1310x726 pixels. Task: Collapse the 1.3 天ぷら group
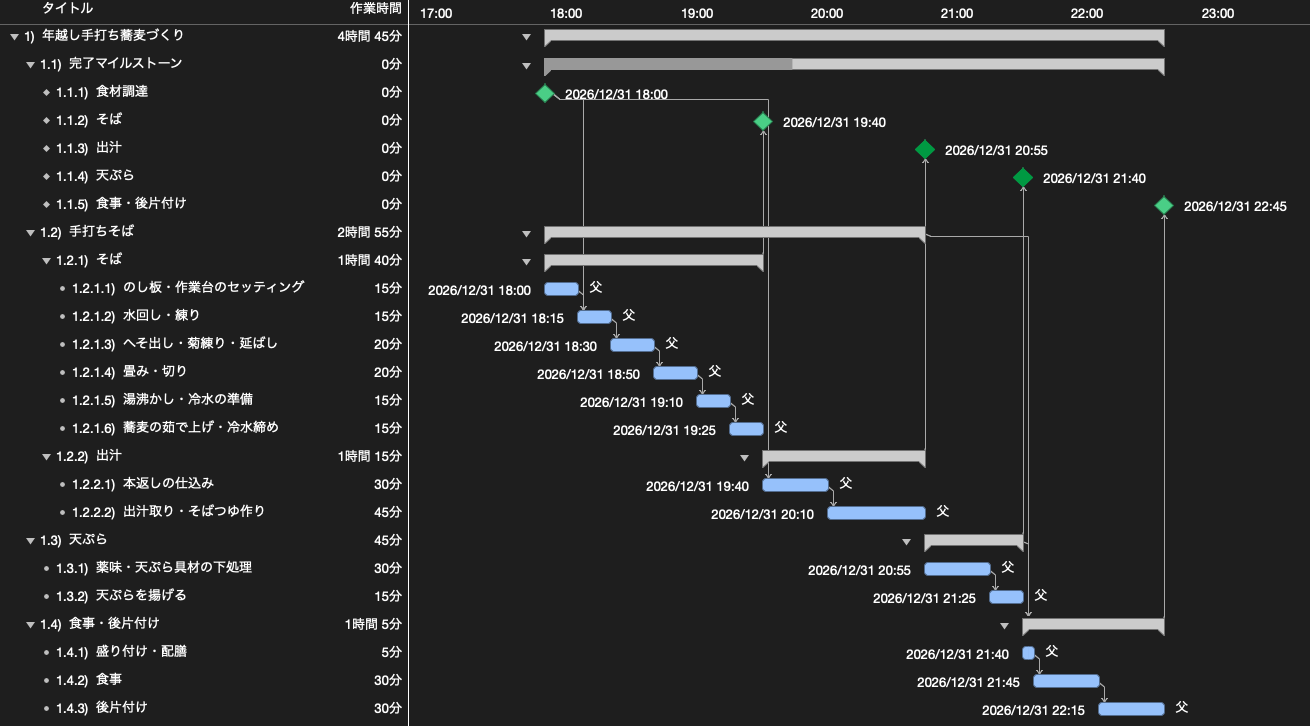click(x=30, y=540)
